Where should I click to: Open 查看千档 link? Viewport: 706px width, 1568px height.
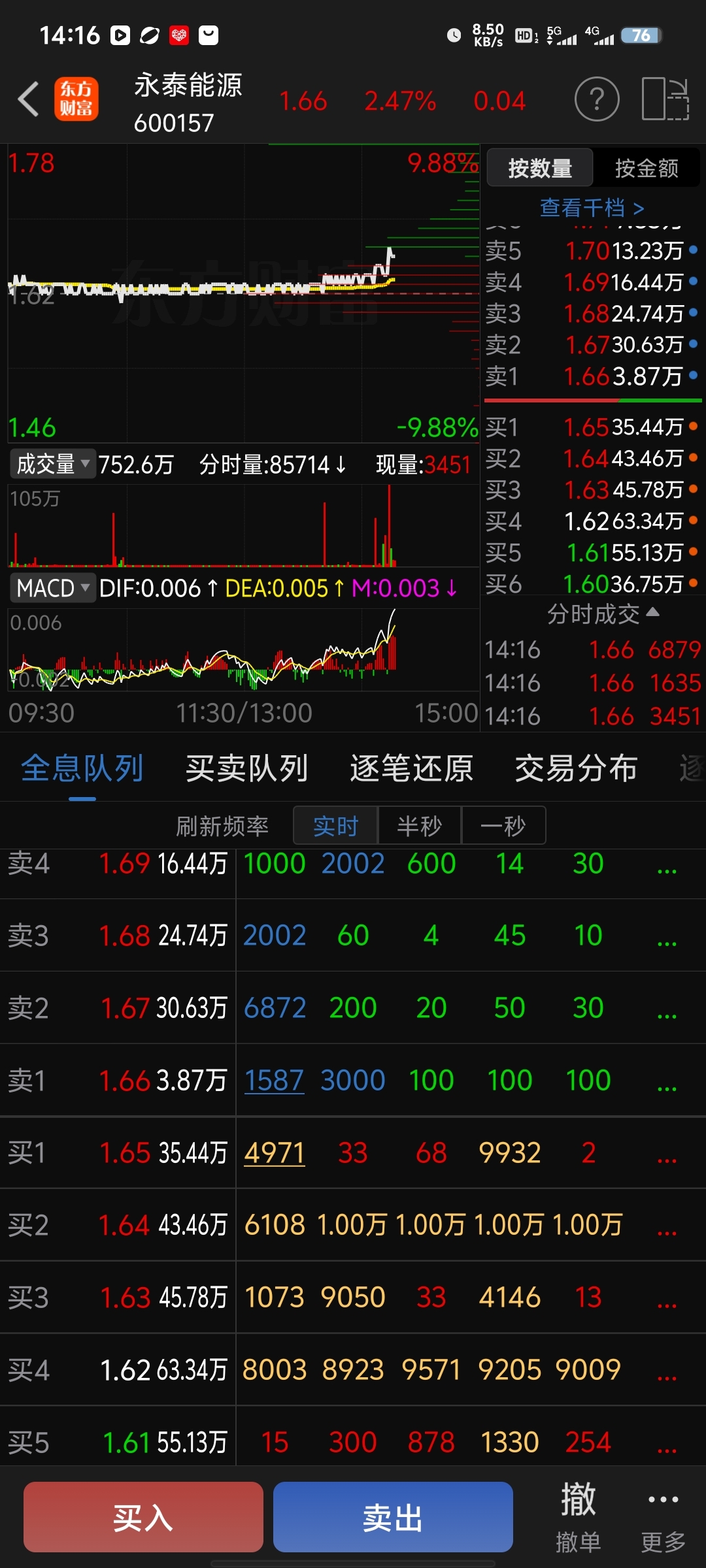coord(592,208)
